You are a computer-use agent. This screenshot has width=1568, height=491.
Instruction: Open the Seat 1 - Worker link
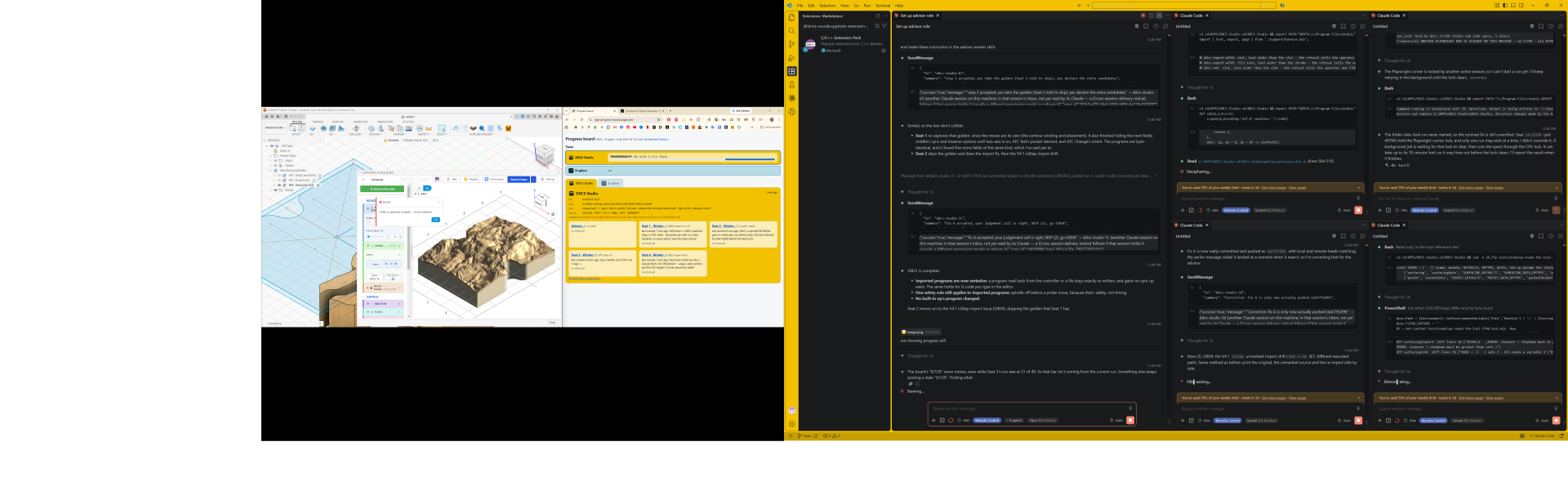click(653, 225)
